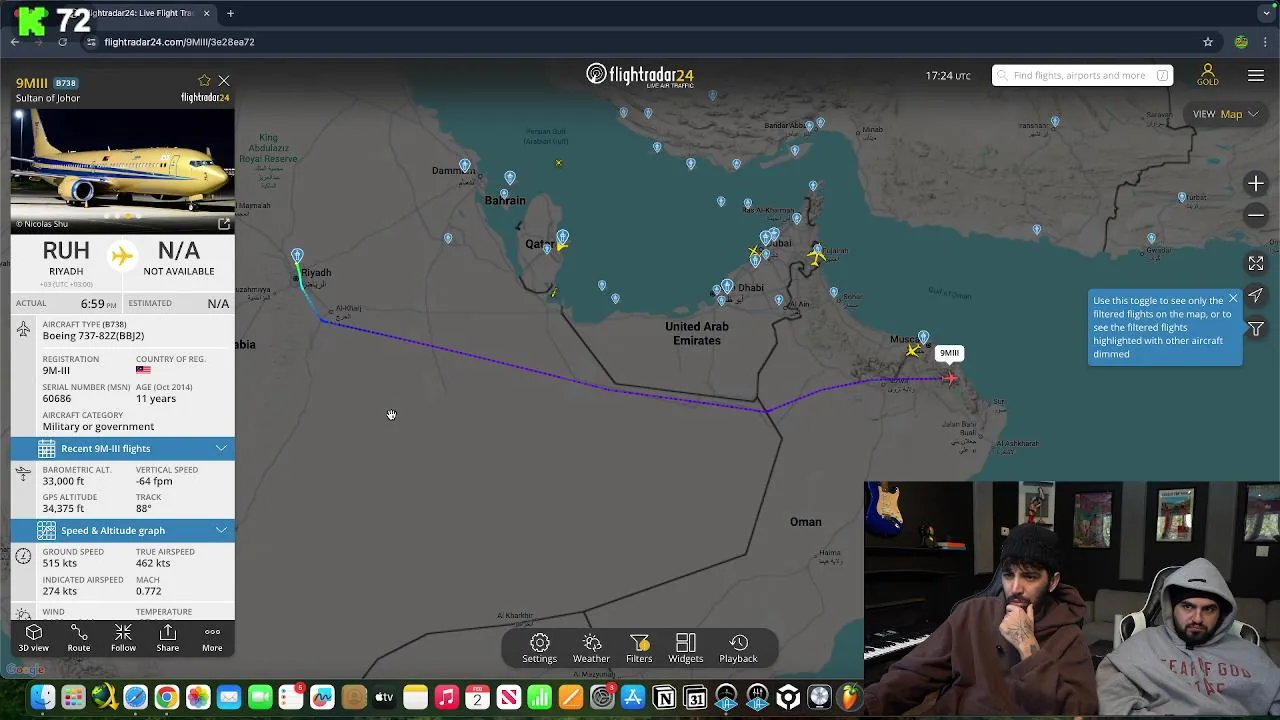This screenshot has height=720, width=1280.
Task: Click the registration 9M-III value
Action: [56, 370]
